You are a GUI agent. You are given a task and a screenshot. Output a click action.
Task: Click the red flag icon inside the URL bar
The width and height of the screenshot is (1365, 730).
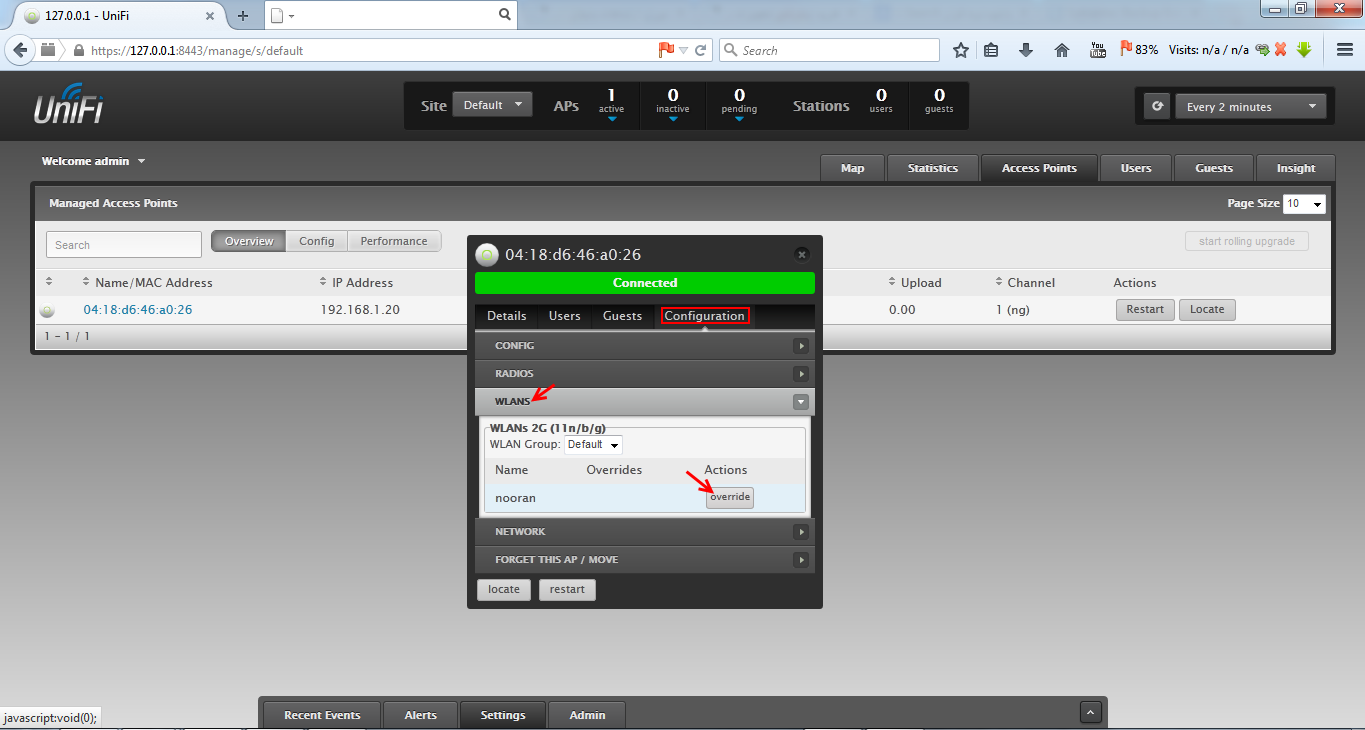(x=666, y=50)
